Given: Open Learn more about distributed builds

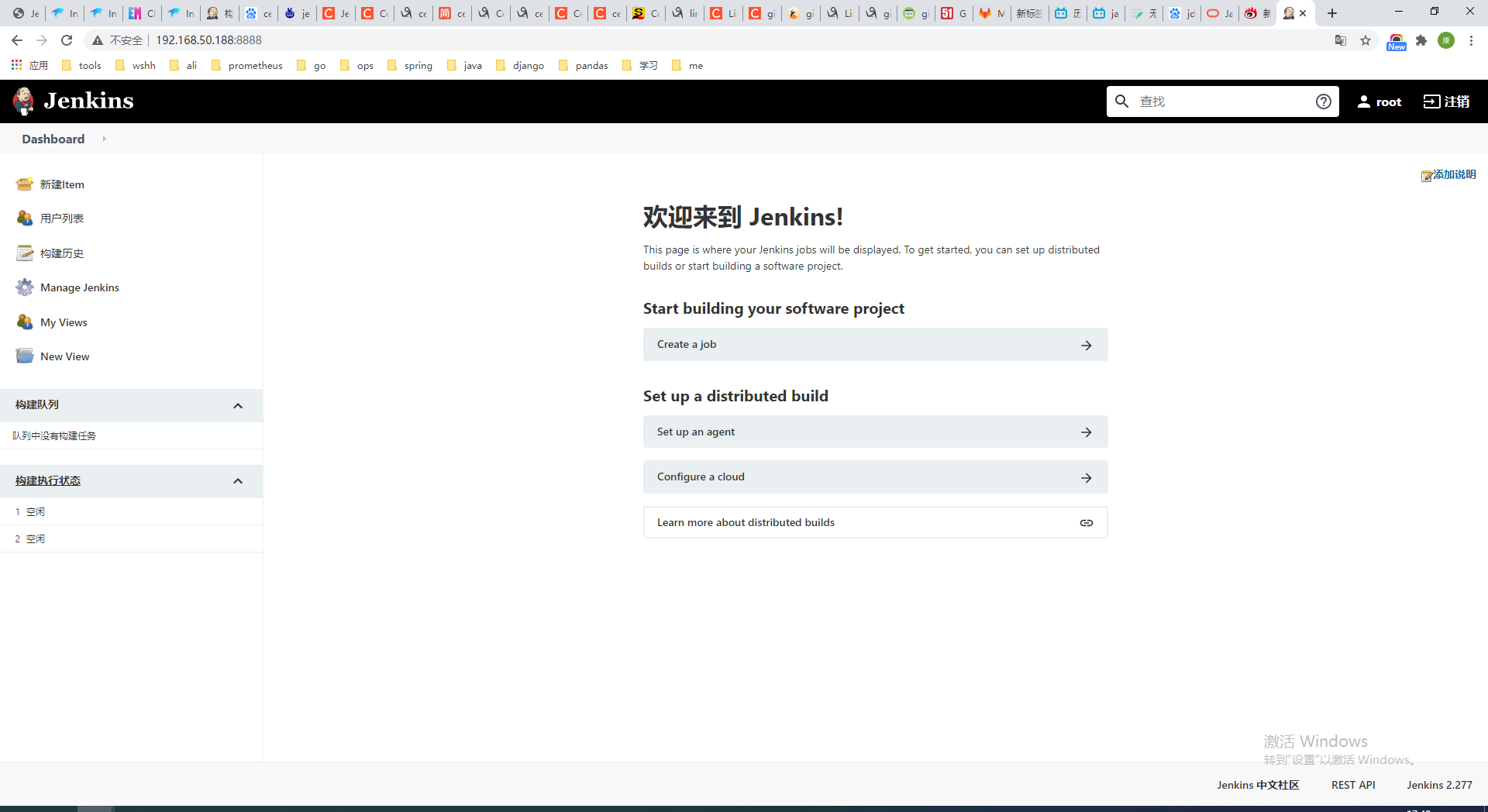Looking at the screenshot, I should [876, 522].
